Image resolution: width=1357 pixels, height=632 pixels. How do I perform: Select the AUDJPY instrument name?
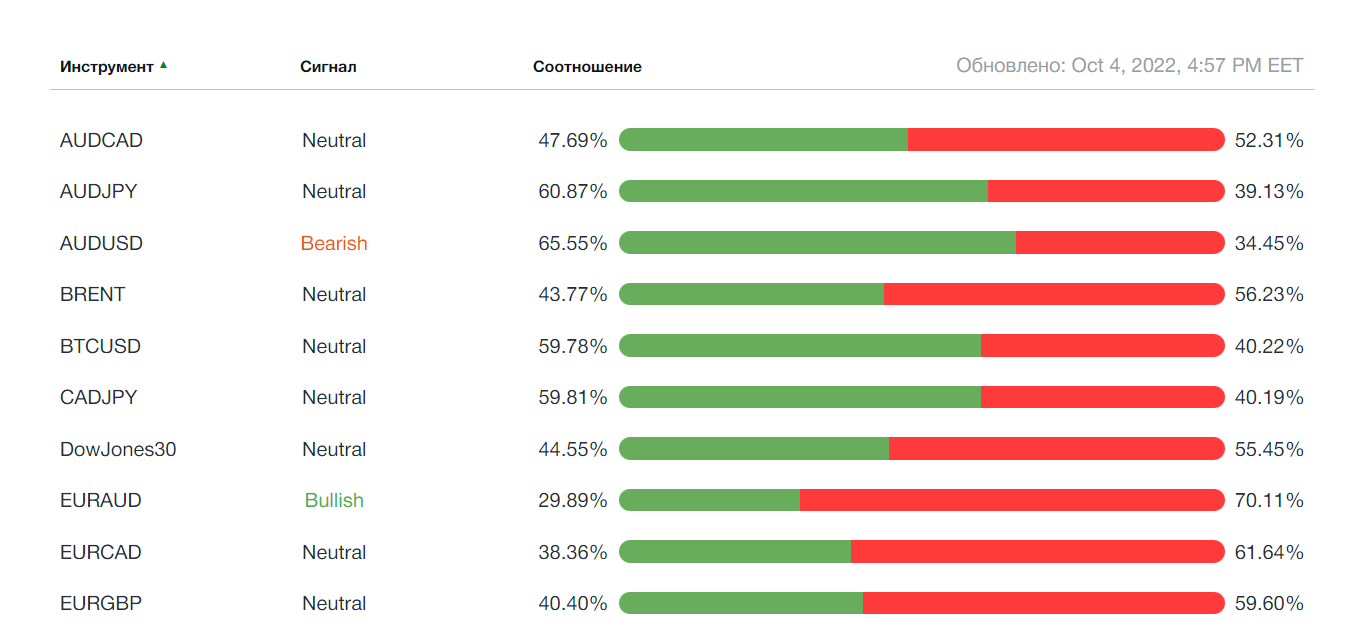pyautogui.click(x=98, y=192)
